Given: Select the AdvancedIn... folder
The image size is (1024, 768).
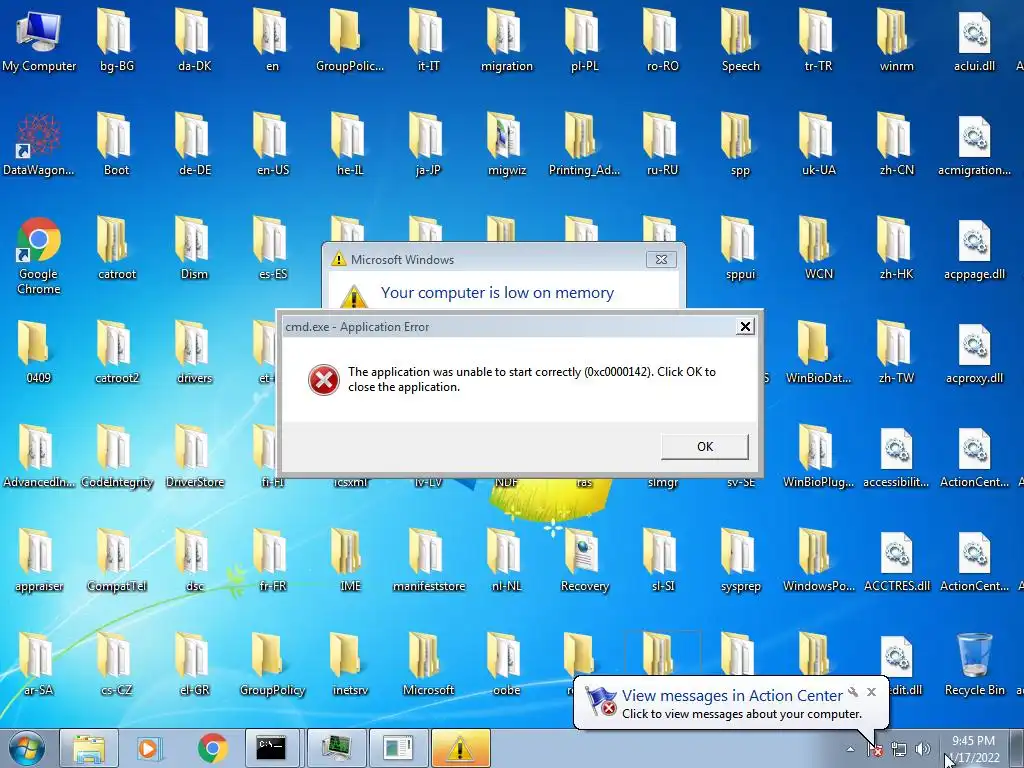Looking at the screenshot, I should coord(39,456).
